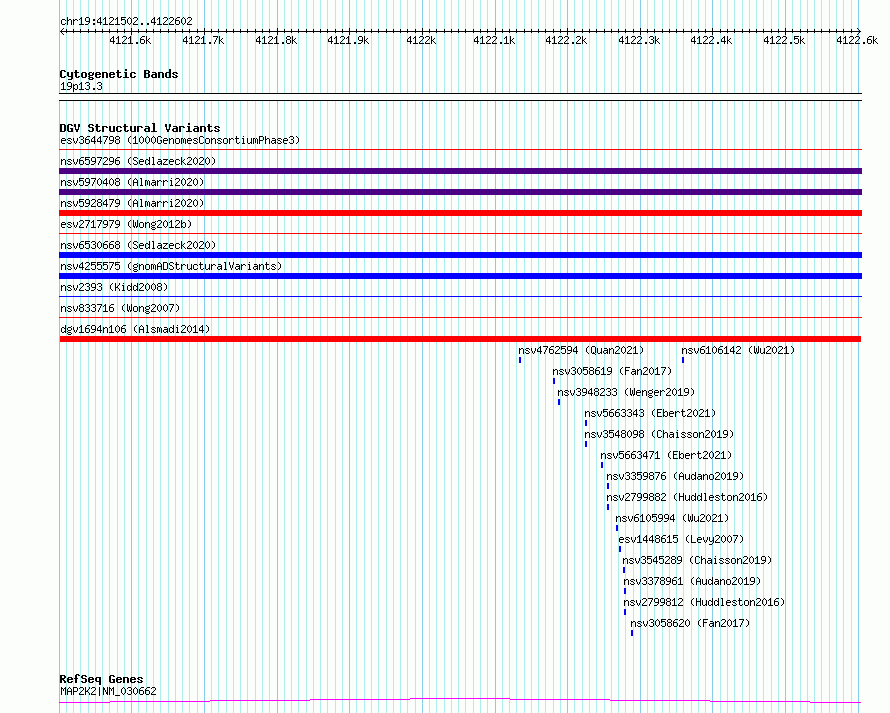Select variant nsv6530668 (Sedlazeck2020)
Image resolution: width=890 pixels, height=713 pixels.
click(x=138, y=245)
